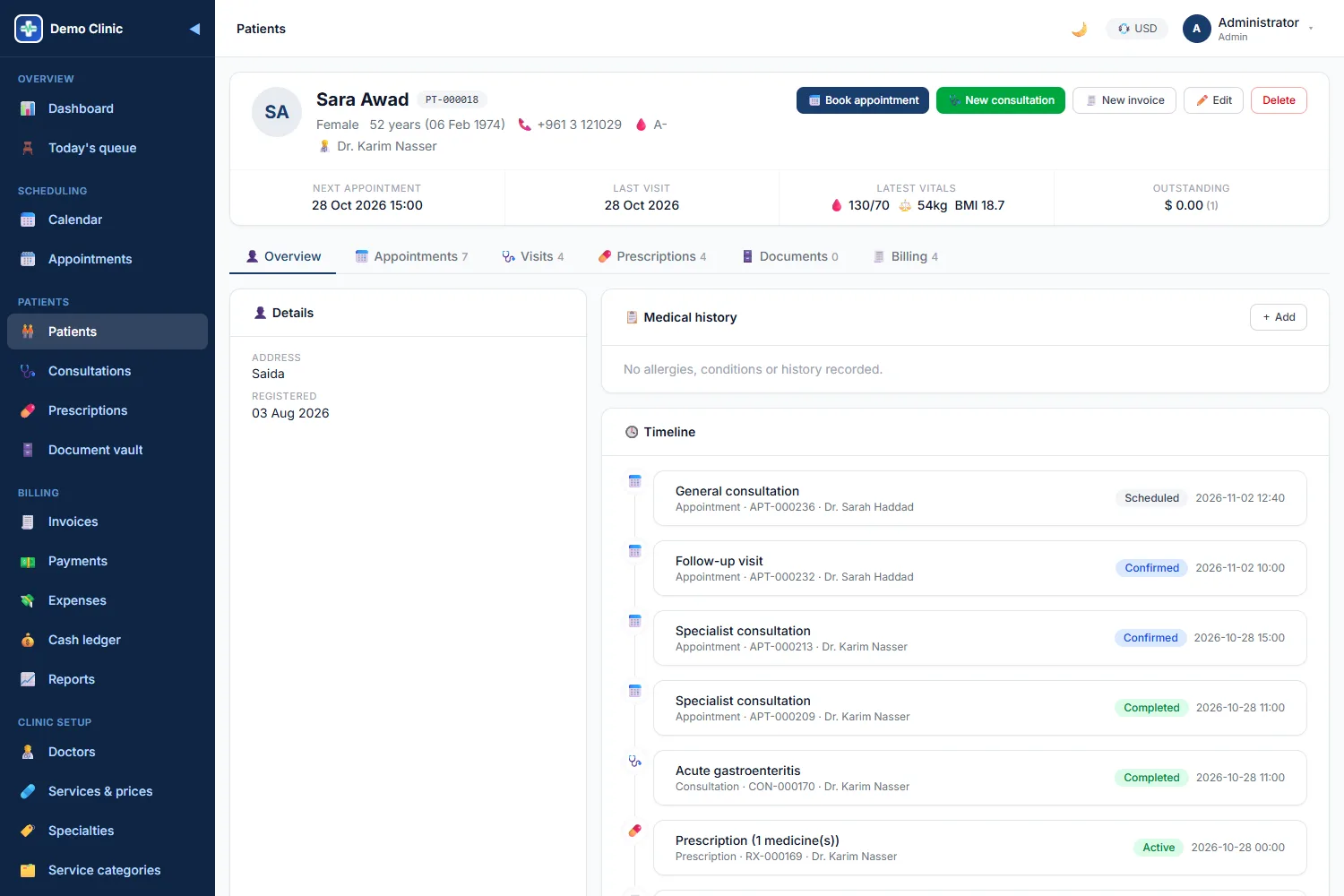Open the Cash ledger

[108, 640]
